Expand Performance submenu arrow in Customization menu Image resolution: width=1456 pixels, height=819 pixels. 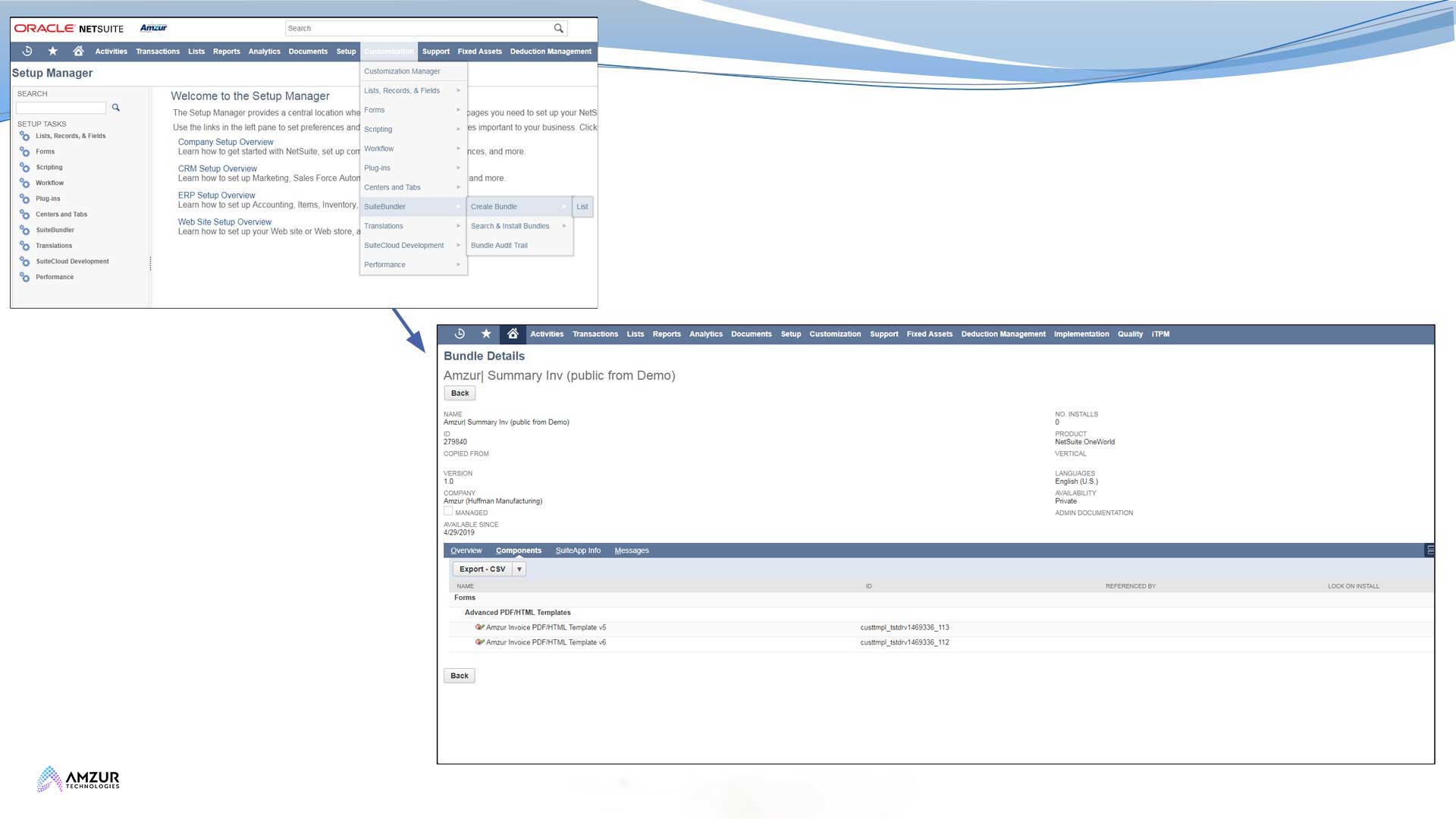(x=459, y=265)
